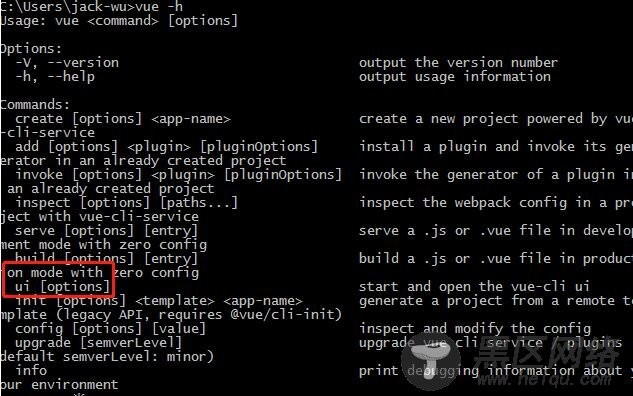The width and height of the screenshot is (633, 396).
Task: Click the "config [options] [value]" command
Action: pyautogui.click(x=111, y=329)
